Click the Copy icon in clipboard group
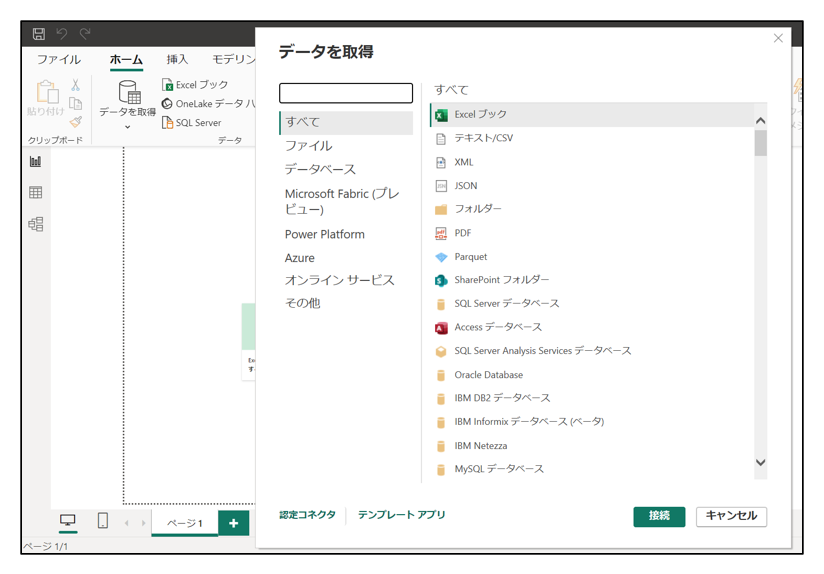The width and height of the screenshot is (824, 574). pyautogui.click(x=76, y=104)
